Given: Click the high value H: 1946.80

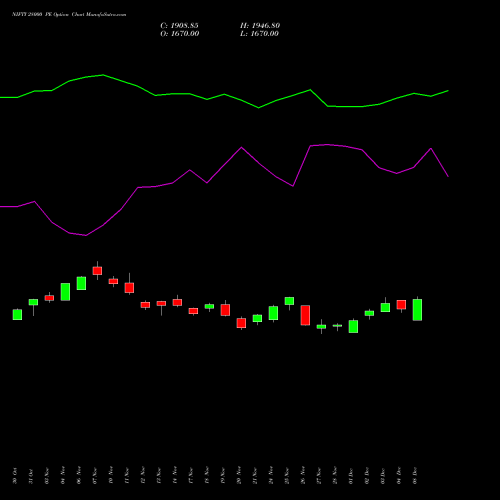Looking at the screenshot, I should pyautogui.click(x=260, y=26).
